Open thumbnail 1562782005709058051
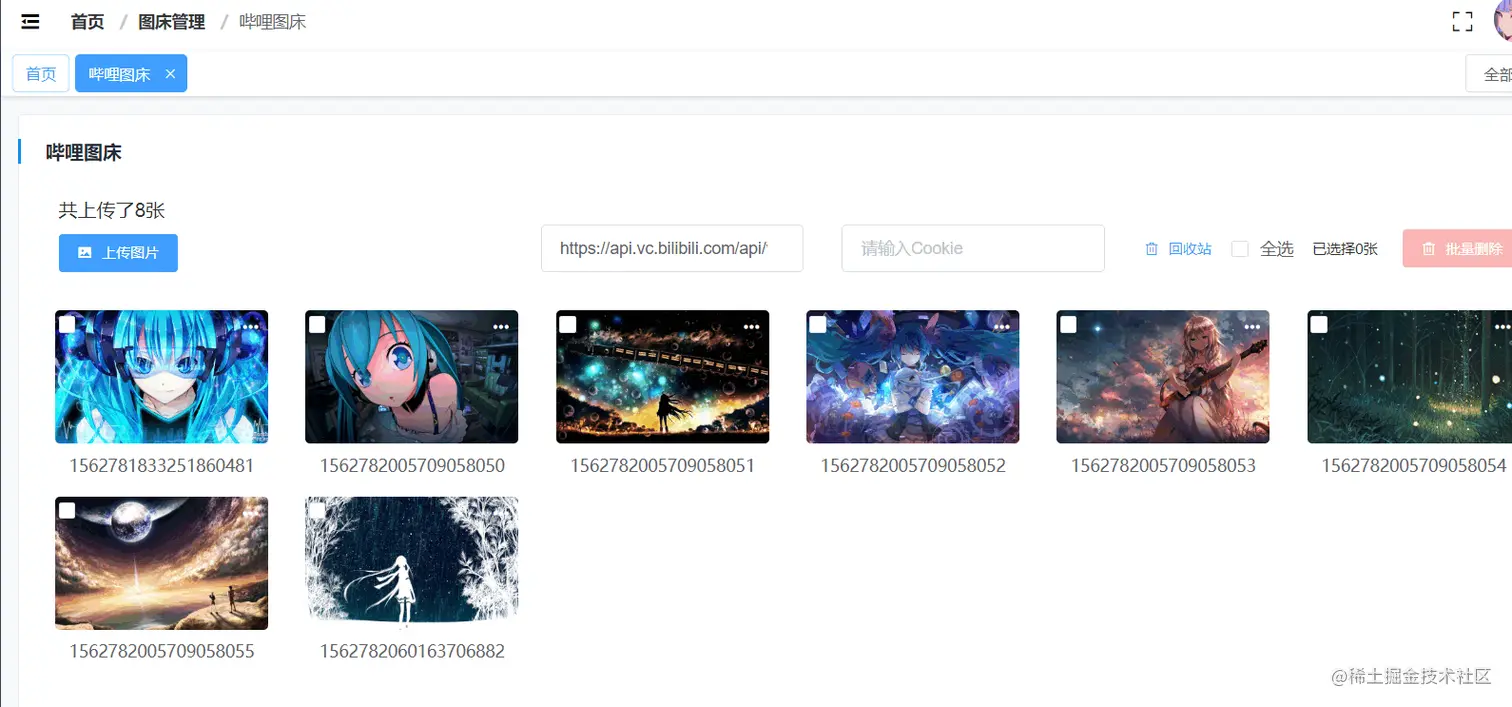Screen dimensions: 1512x707 click(662, 377)
